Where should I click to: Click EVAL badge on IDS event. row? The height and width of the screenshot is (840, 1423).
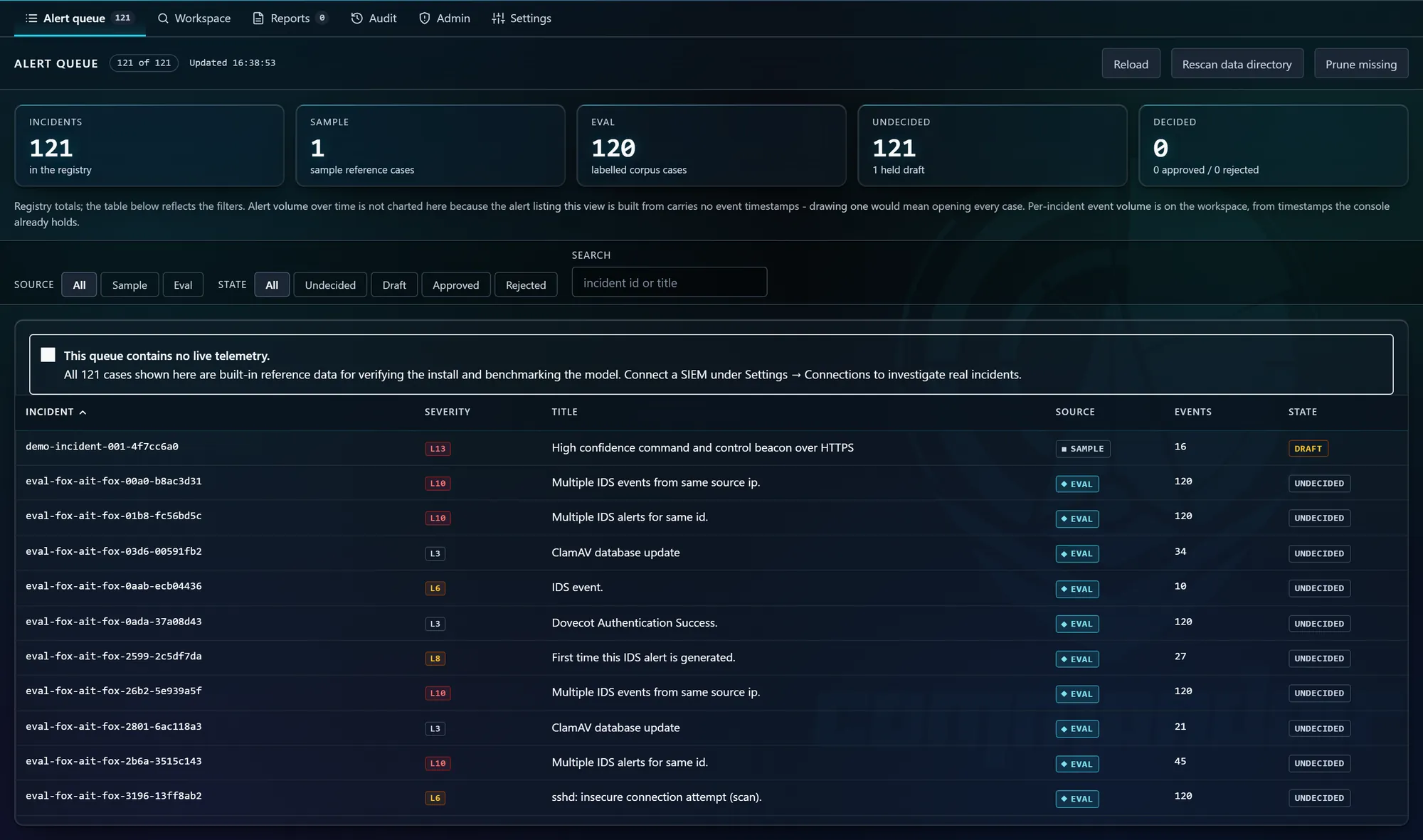pyautogui.click(x=1076, y=589)
